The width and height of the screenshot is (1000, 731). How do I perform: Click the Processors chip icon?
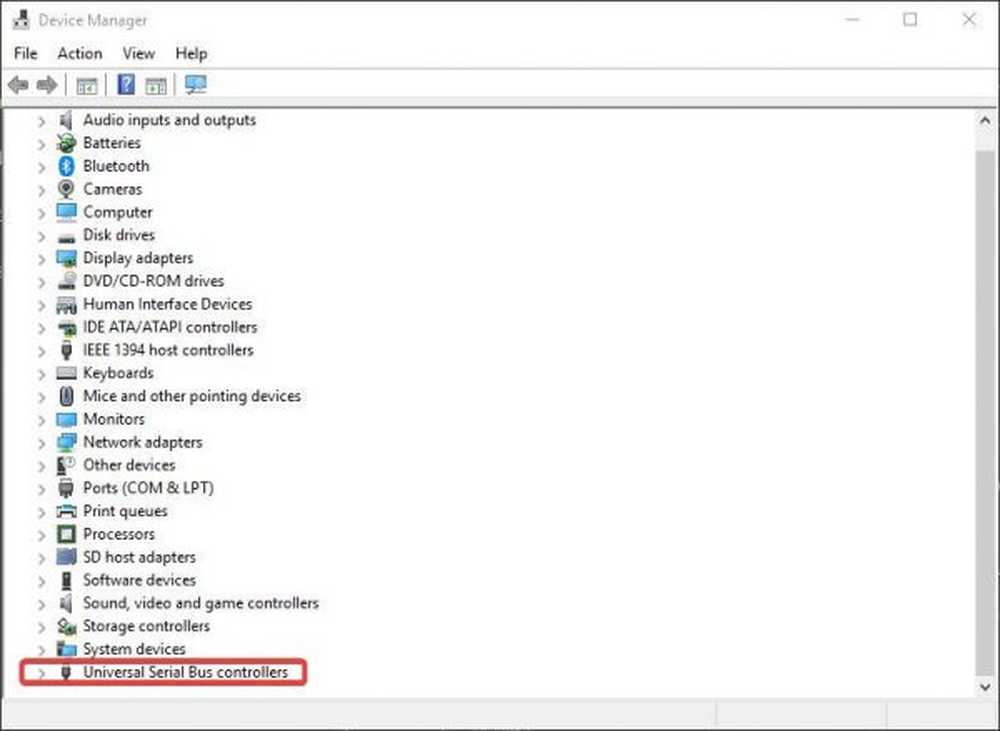pos(67,534)
